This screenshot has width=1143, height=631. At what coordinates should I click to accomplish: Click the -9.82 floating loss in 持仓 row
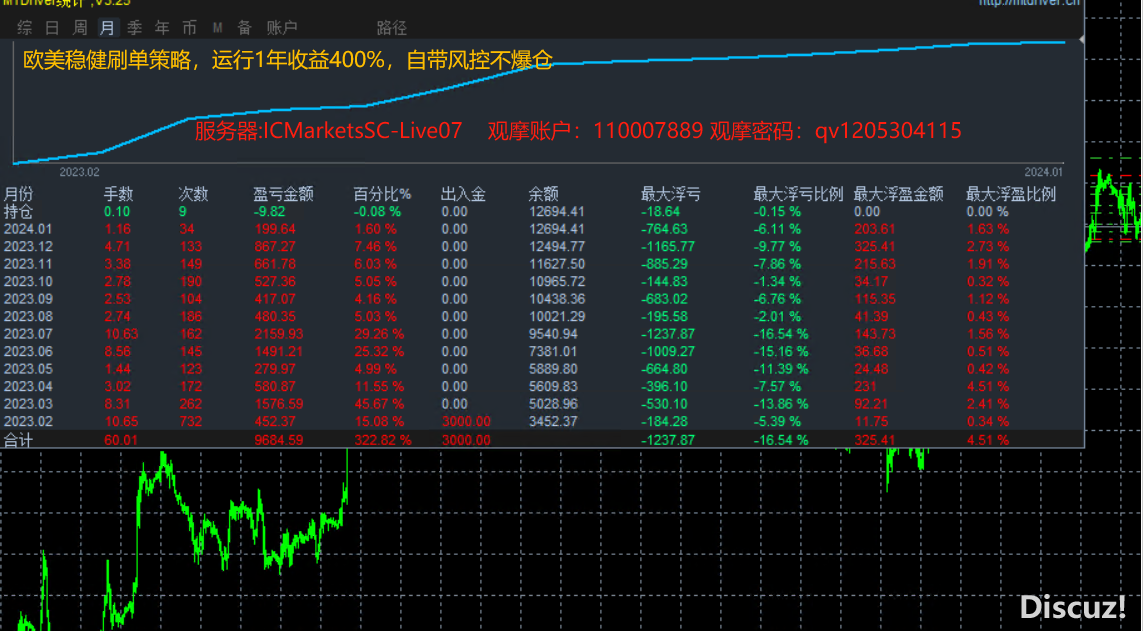pyautogui.click(x=269, y=211)
